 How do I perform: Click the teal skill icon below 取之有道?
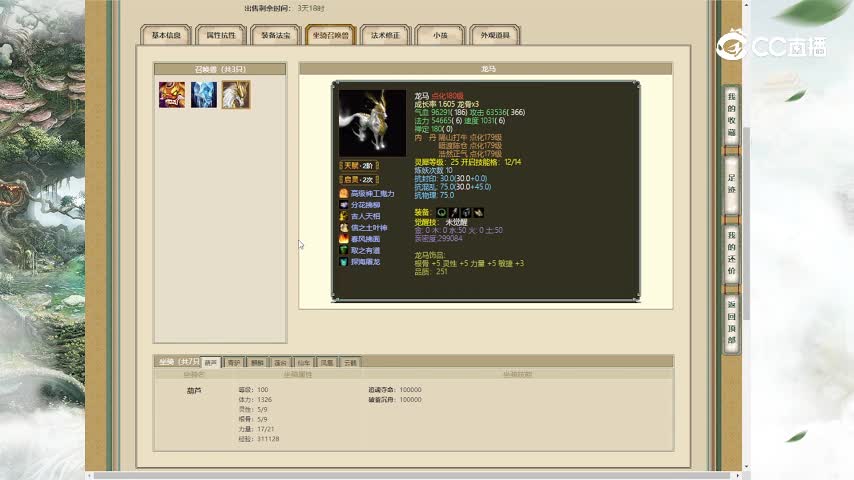coord(344,262)
